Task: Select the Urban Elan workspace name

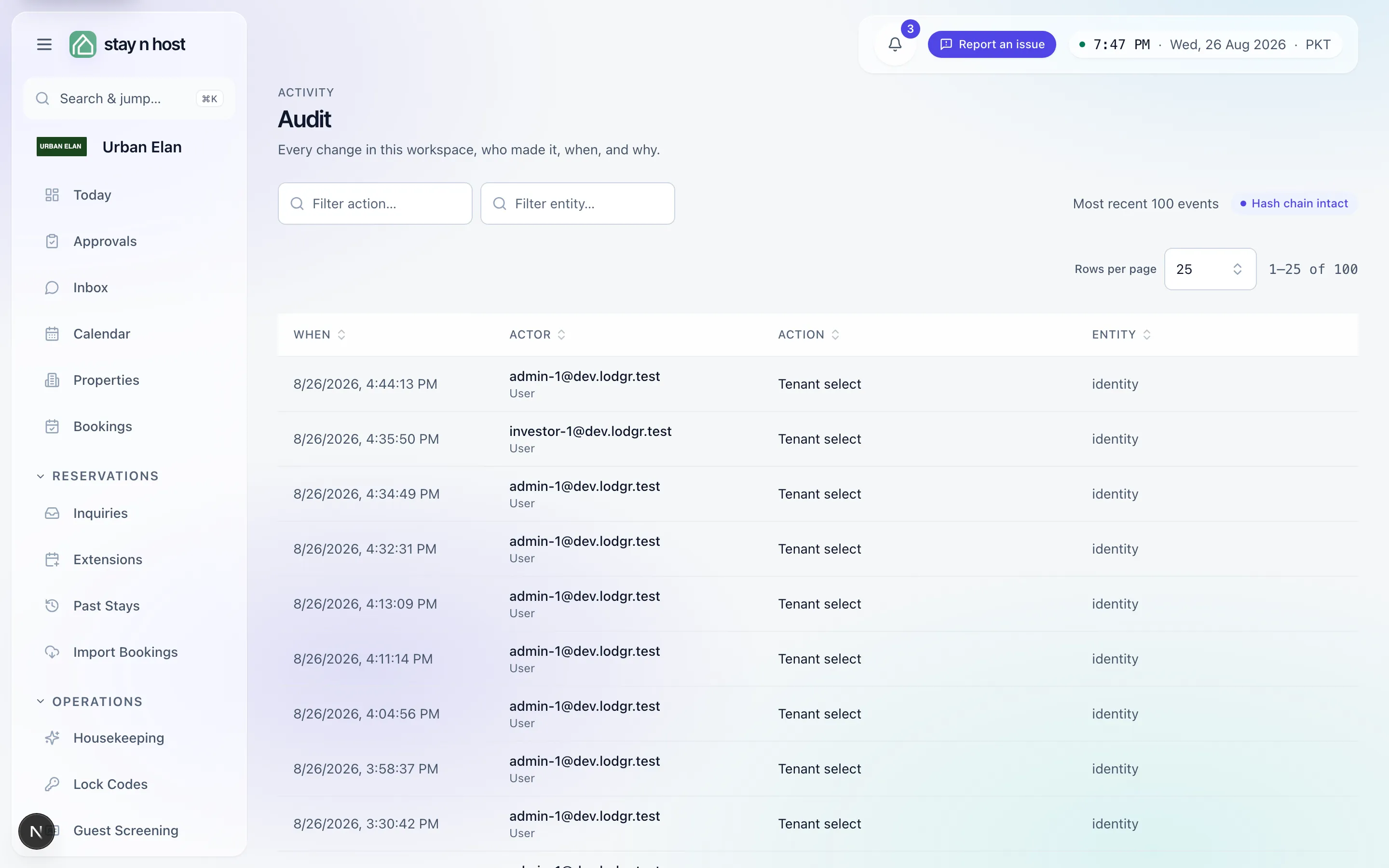Action: [142, 147]
